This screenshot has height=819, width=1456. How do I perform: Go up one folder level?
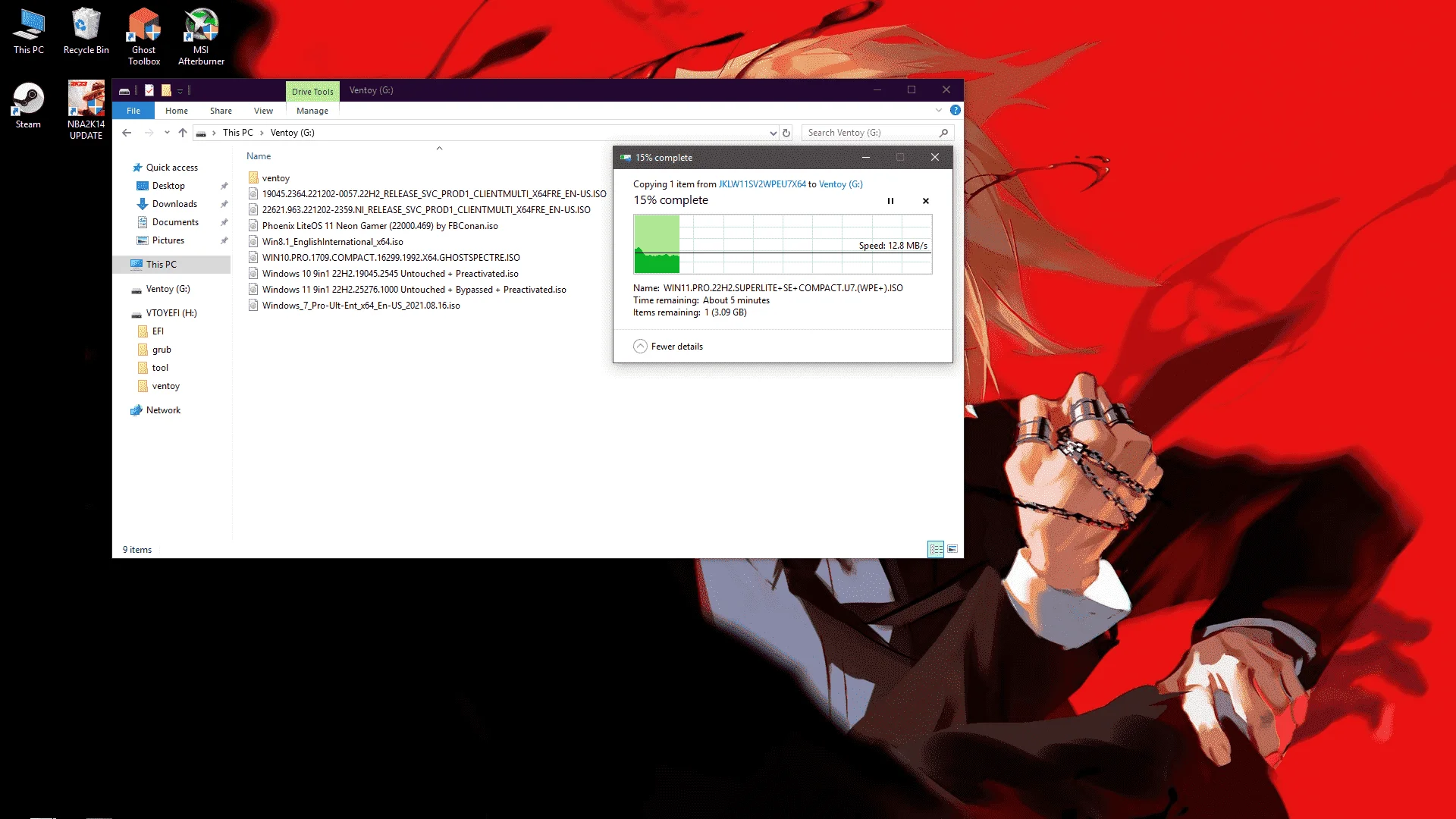click(x=183, y=133)
